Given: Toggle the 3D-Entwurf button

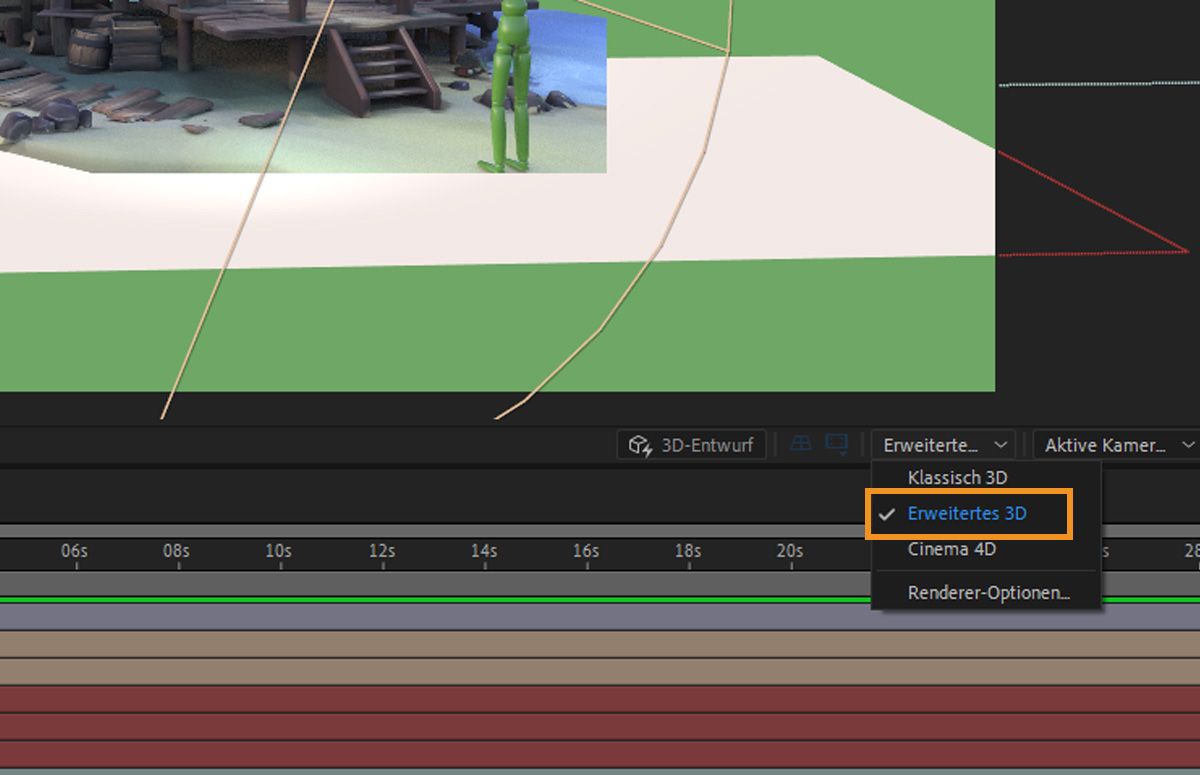Looking at the screenshot, I should point(690,444).
